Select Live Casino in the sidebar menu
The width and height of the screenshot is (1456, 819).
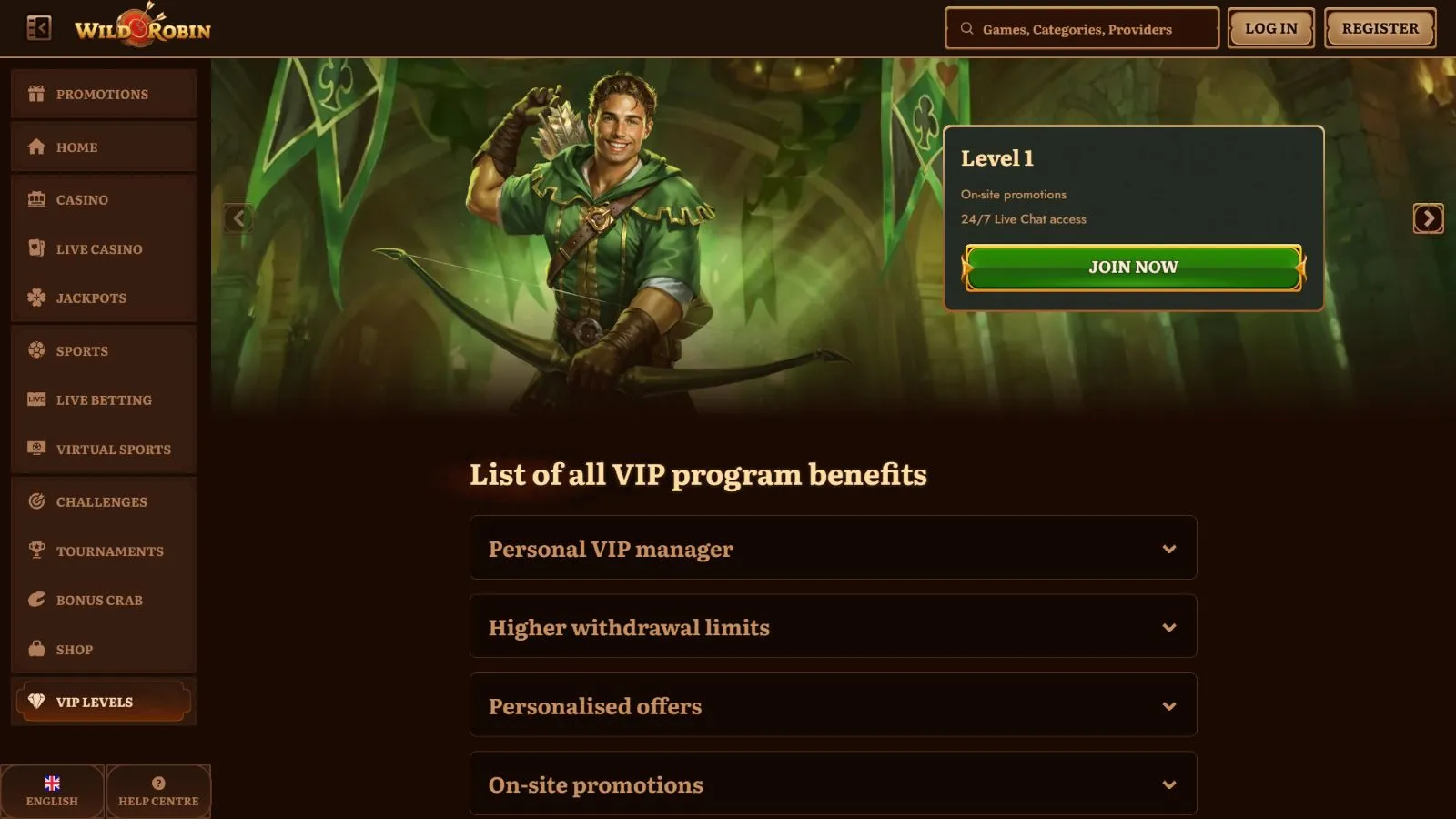[104, 248]
